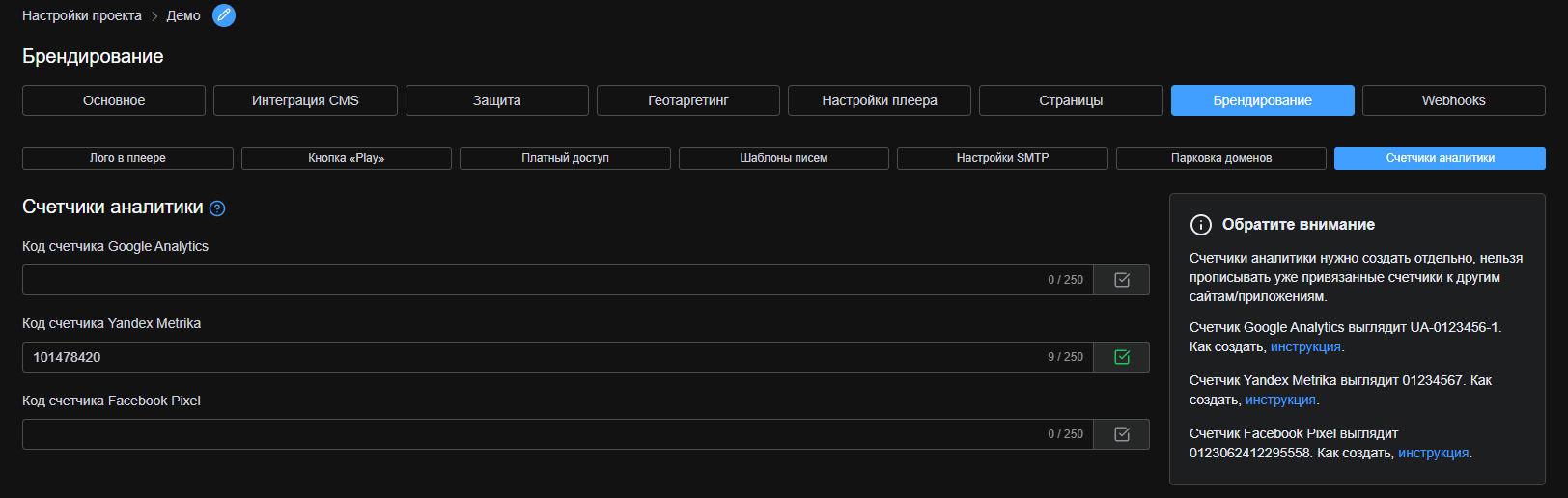Click the Брендирование page heading

click(93, 56)
